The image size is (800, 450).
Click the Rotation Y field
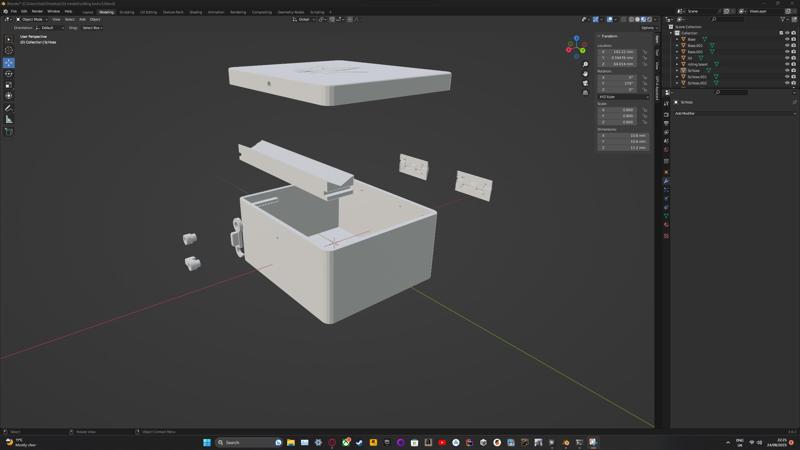tap(617, 83)
